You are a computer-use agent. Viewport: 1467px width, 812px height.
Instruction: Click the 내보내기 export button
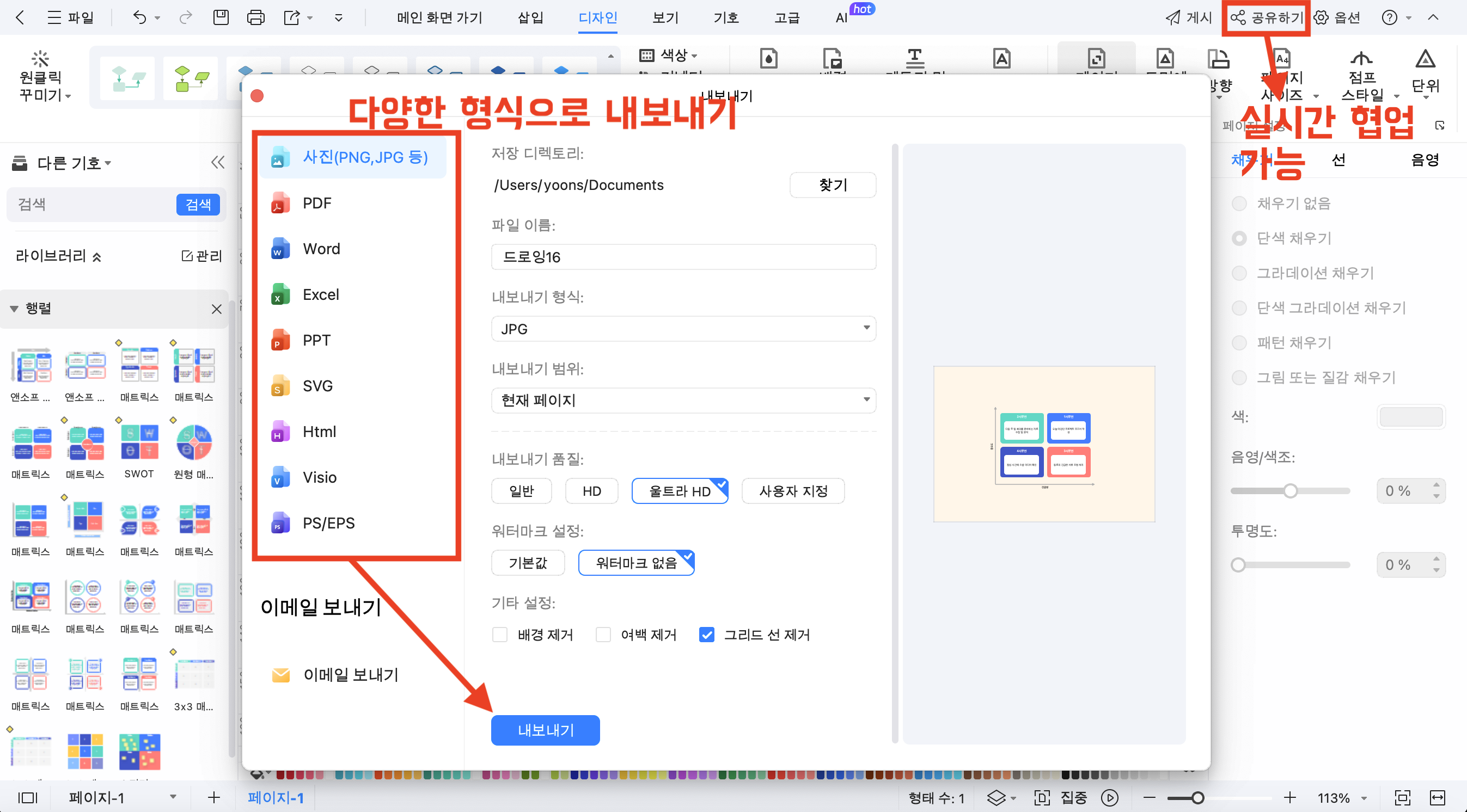click(x=546, y=729)
